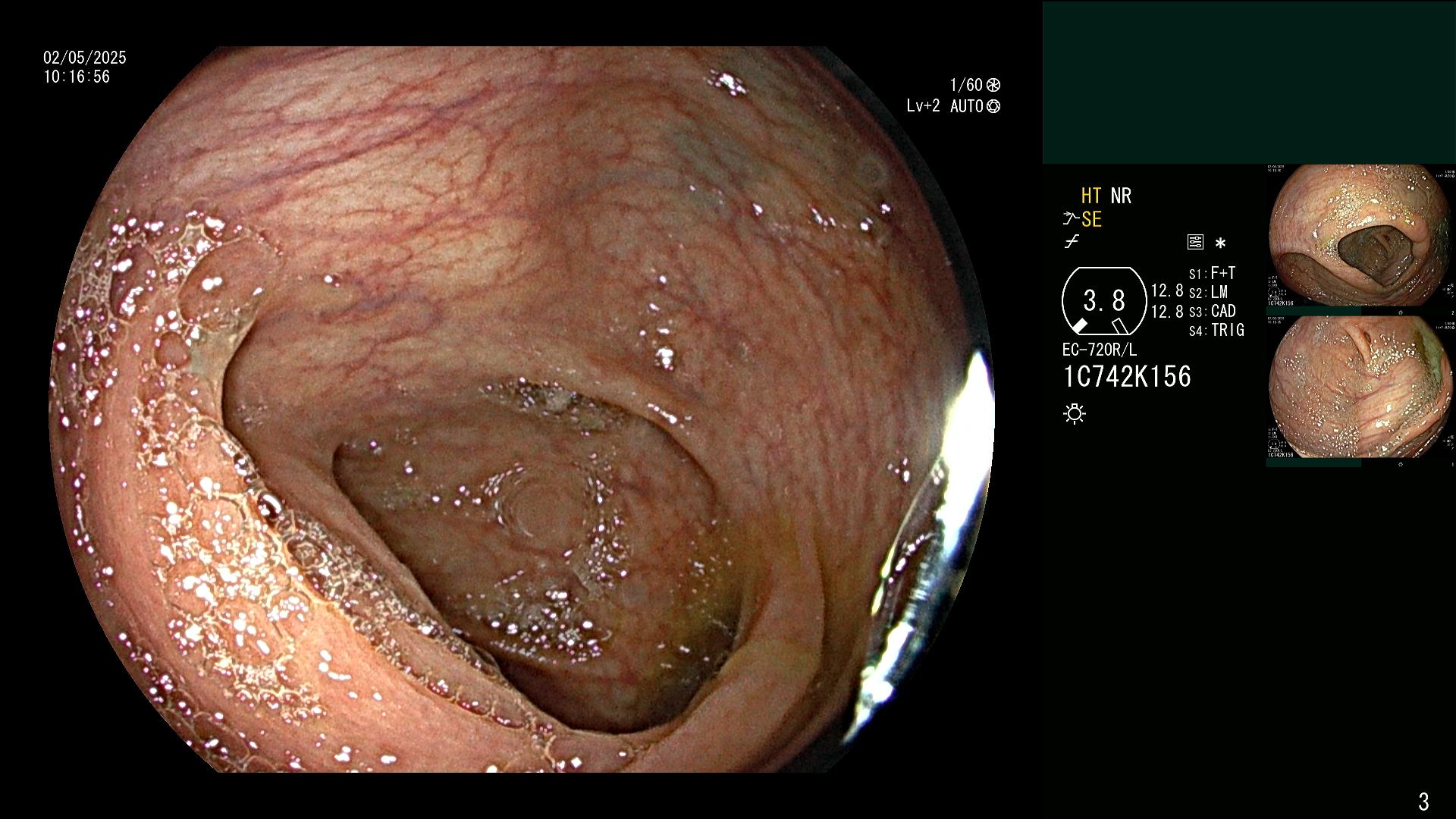Click the serial number 1C742K156
1456x819 pixels.
click(1128, 376)
